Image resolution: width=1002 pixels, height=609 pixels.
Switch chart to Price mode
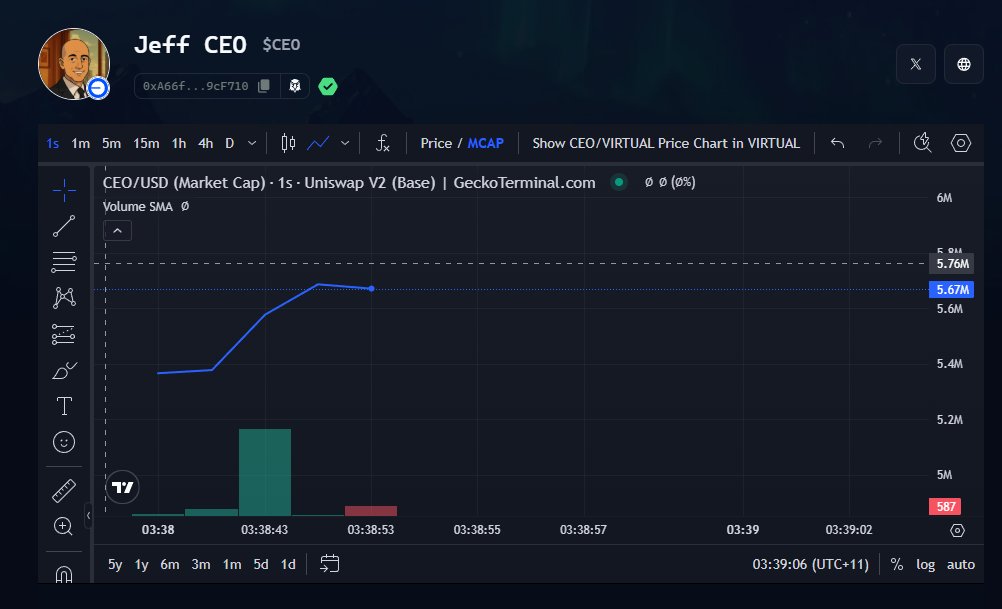click(436, 143)
